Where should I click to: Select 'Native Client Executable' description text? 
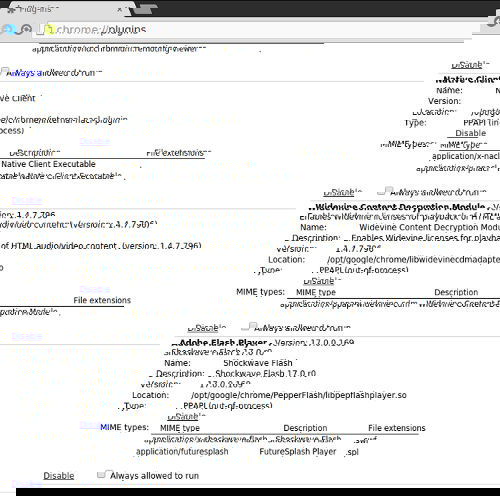coord(48,164)
